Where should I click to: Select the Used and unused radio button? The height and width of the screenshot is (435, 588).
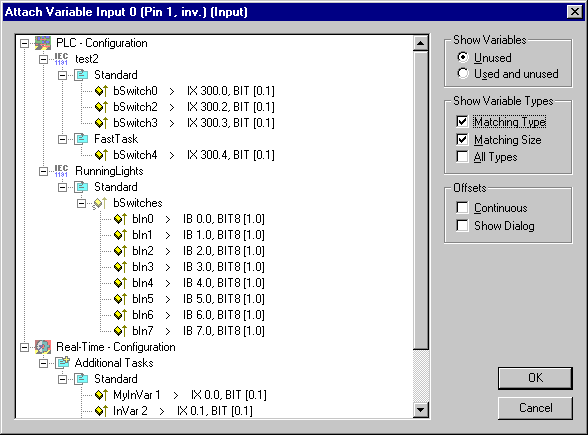click(463, 74)
